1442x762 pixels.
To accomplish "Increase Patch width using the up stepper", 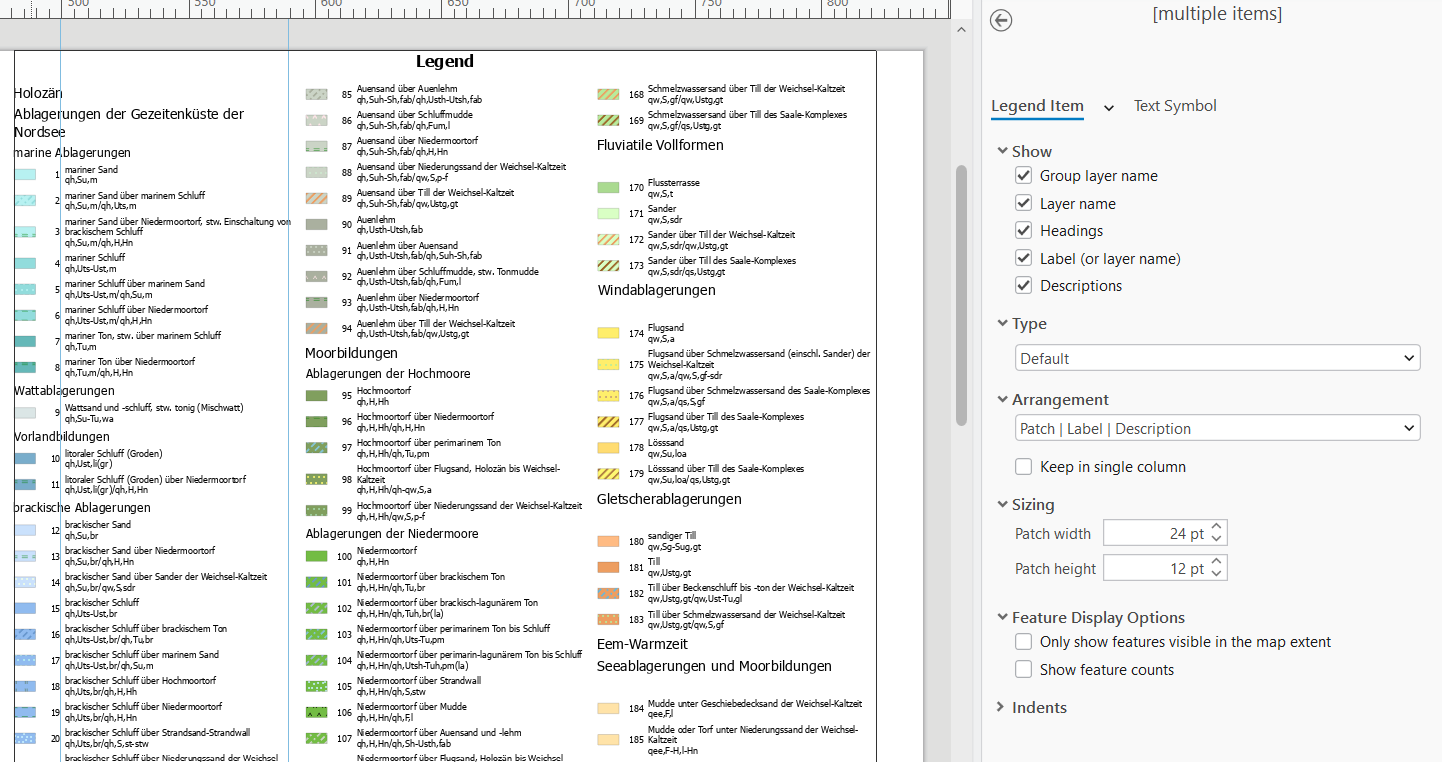I will [x=1216, y=528].
